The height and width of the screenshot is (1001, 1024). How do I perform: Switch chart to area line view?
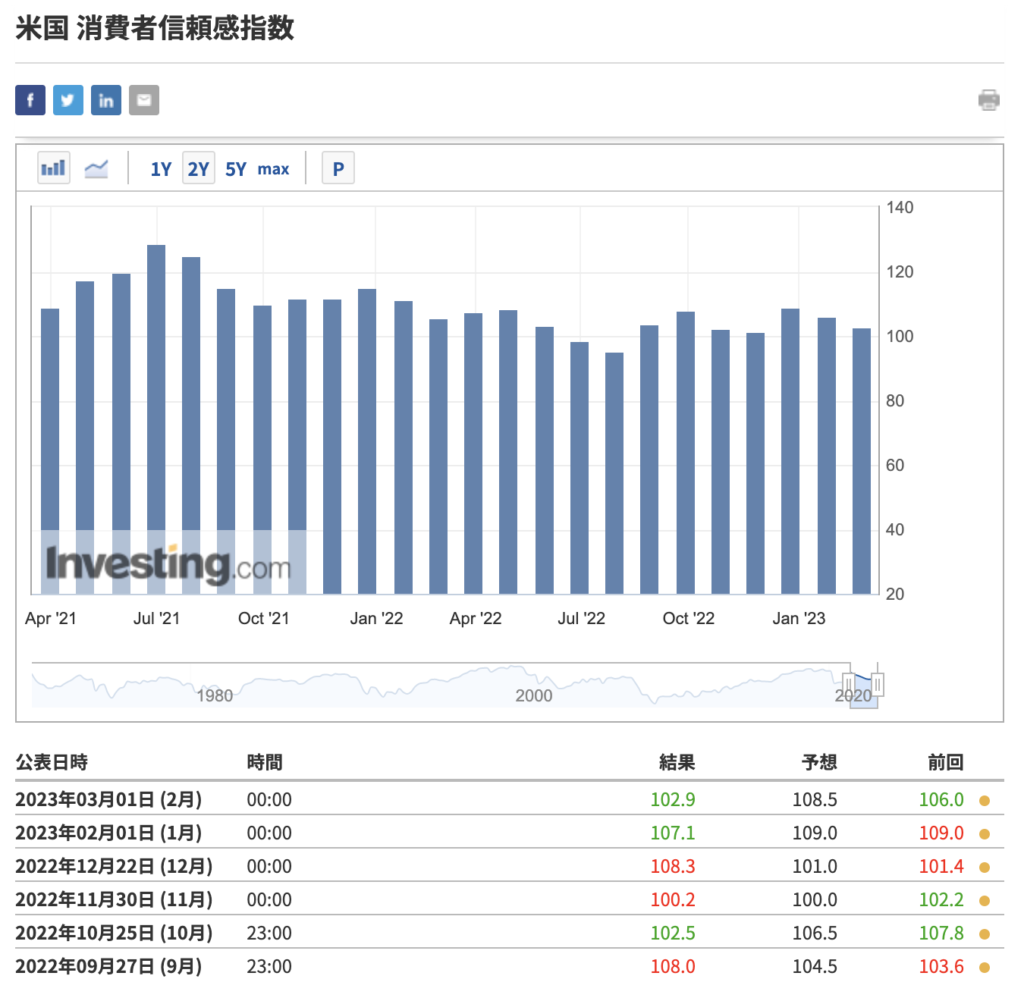pyautogui.click(x=96, y=168)
